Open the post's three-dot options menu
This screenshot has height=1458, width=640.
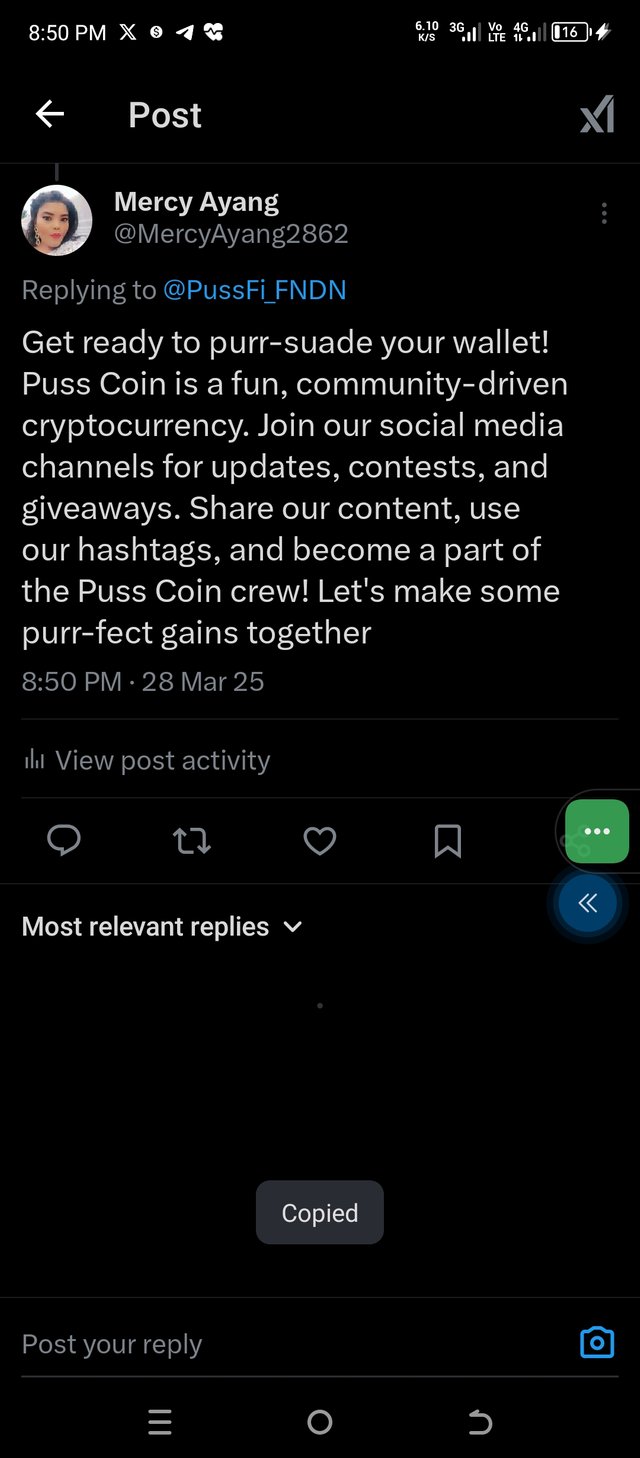click(x=604, y=213)
